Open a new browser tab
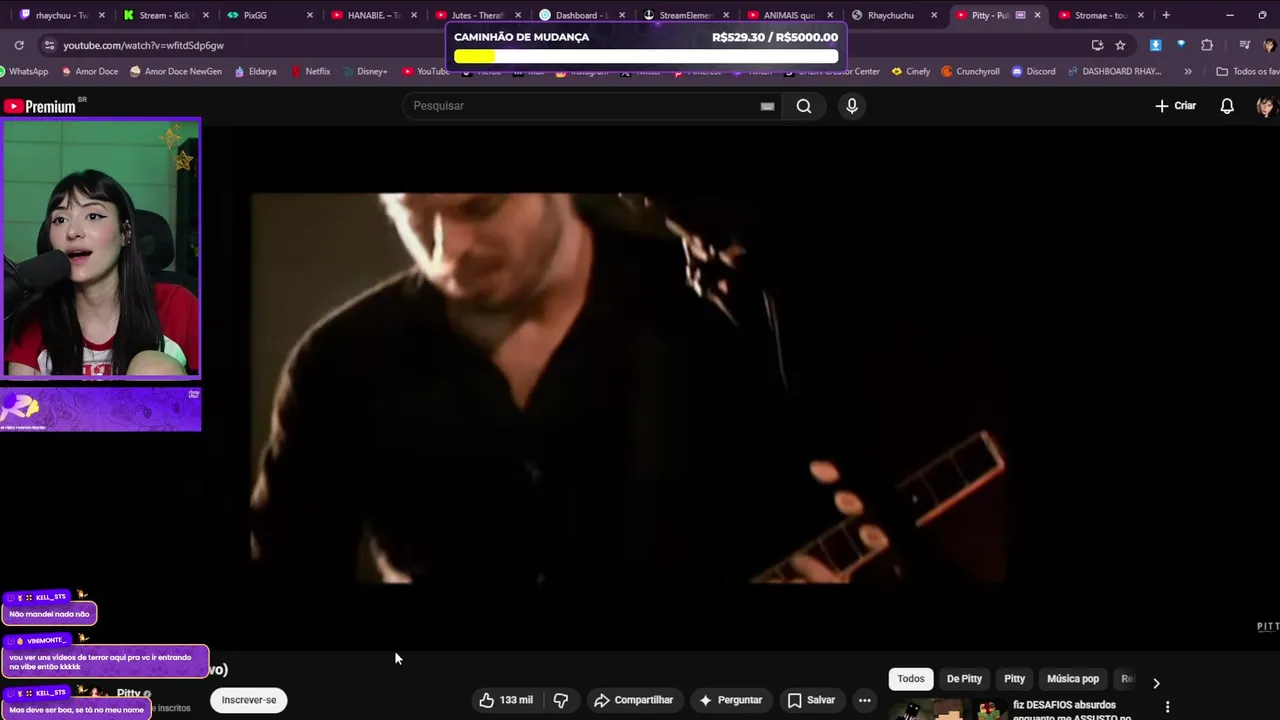Image resolution: width=1280 pixels, height=720 pixels. [x=1166, y=15]
